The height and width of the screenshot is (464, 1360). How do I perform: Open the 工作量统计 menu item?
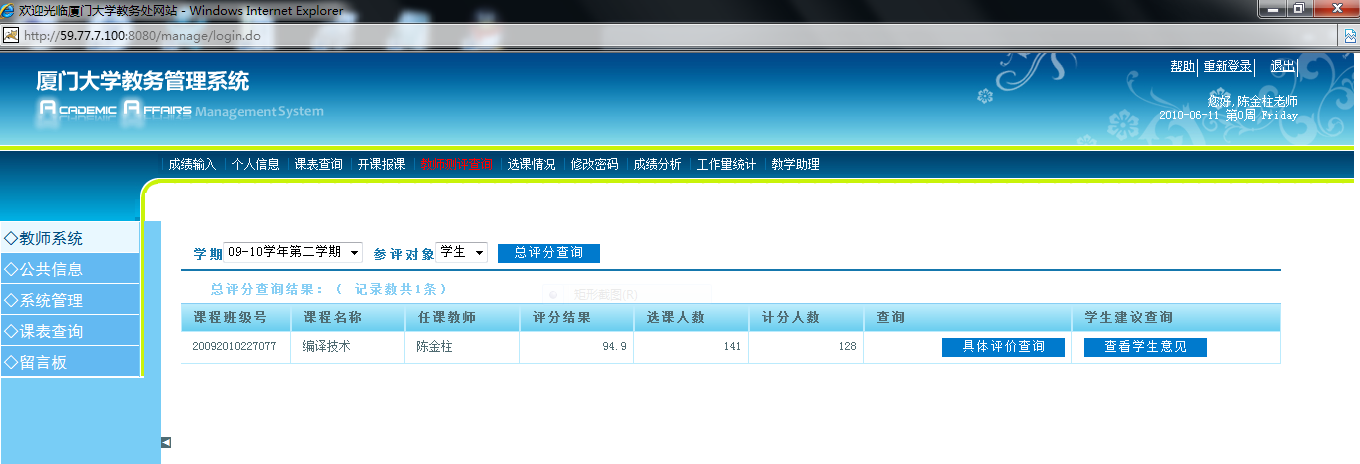coord(726,164)
